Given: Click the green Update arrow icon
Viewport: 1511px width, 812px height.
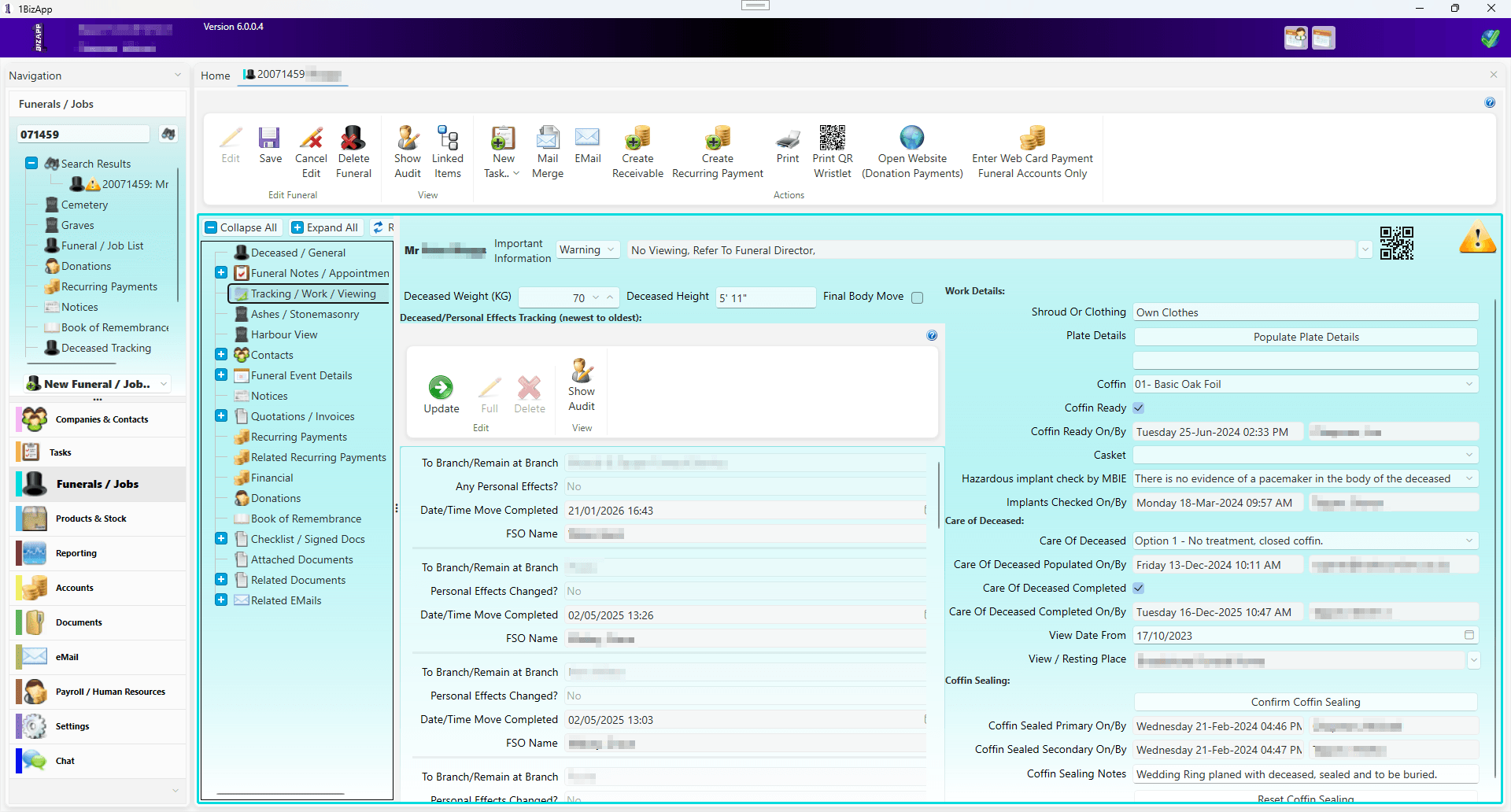Looking at the screenshot, I should pos(441,387).
